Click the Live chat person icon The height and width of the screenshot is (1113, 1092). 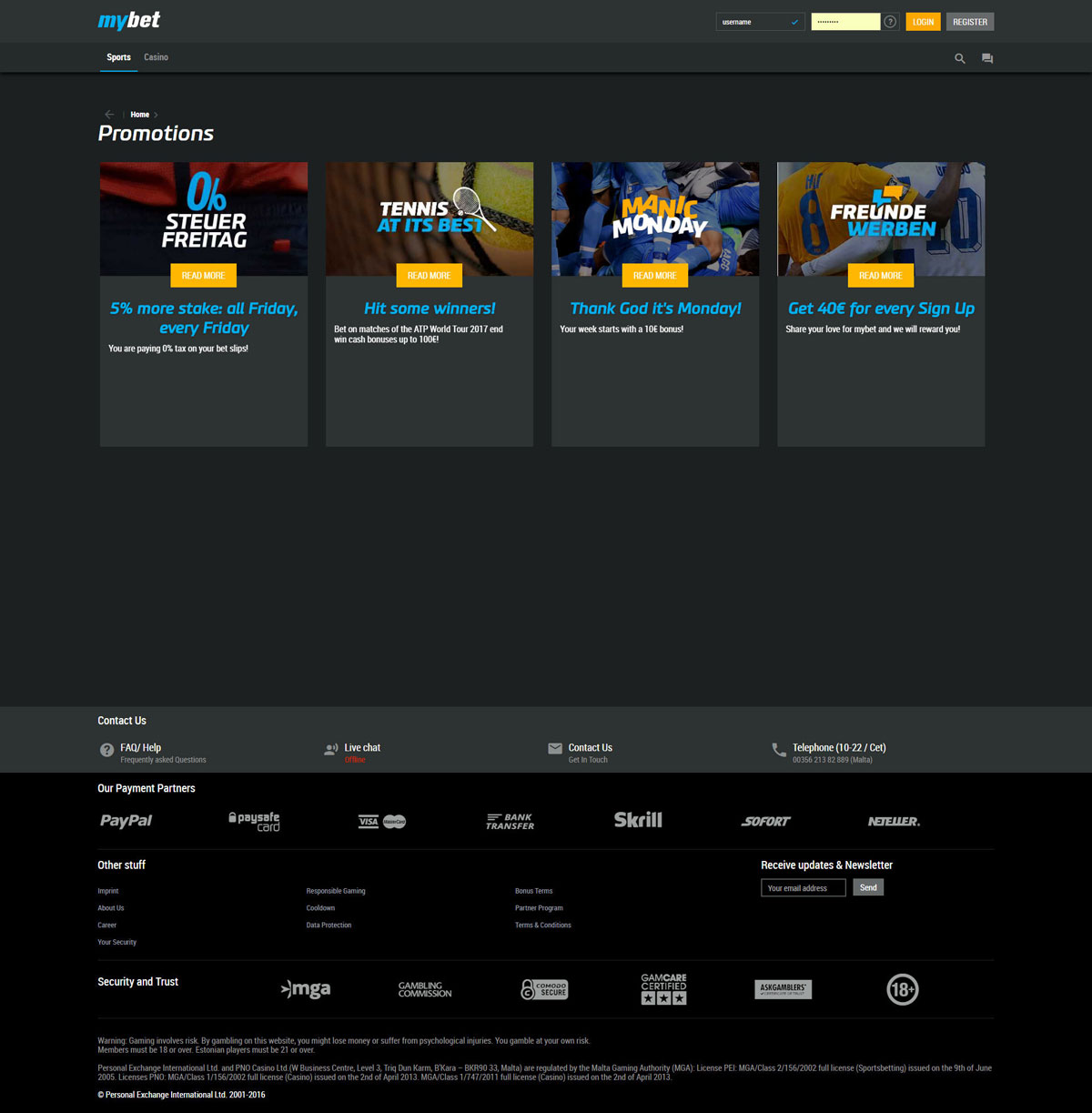331,749
